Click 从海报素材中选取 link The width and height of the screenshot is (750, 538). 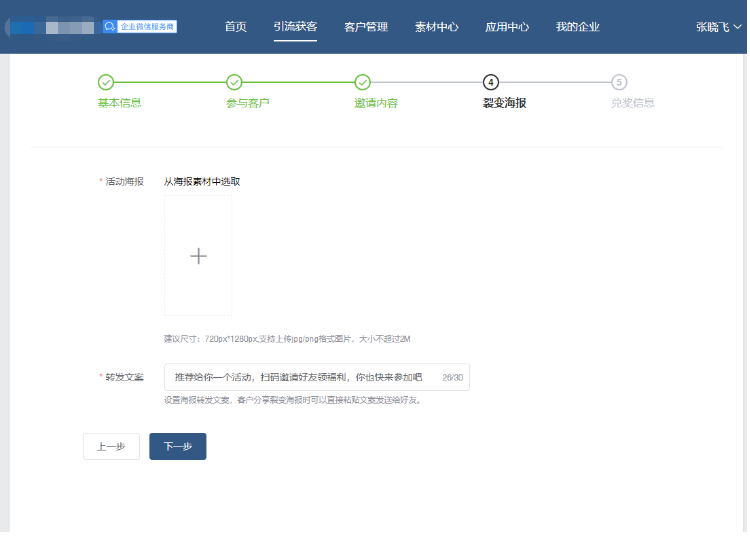(202, 182)
